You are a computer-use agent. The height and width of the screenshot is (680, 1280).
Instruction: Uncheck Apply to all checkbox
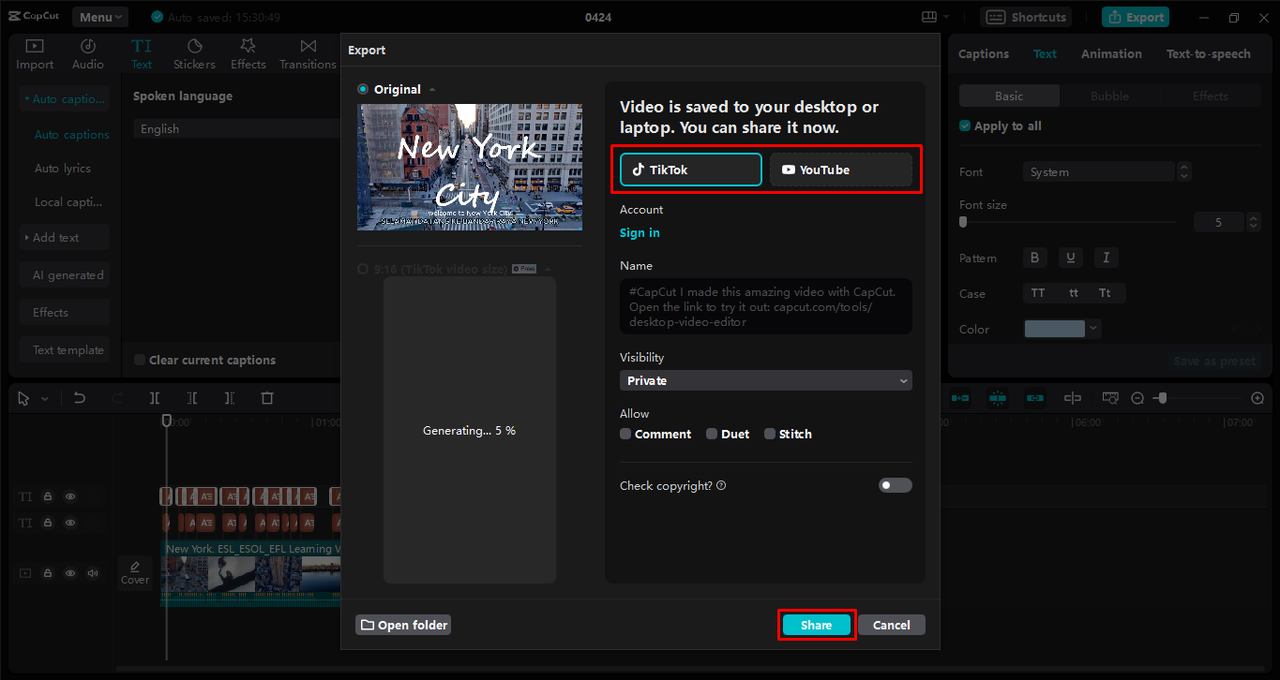pyautogui.click(x=965, y=126)
